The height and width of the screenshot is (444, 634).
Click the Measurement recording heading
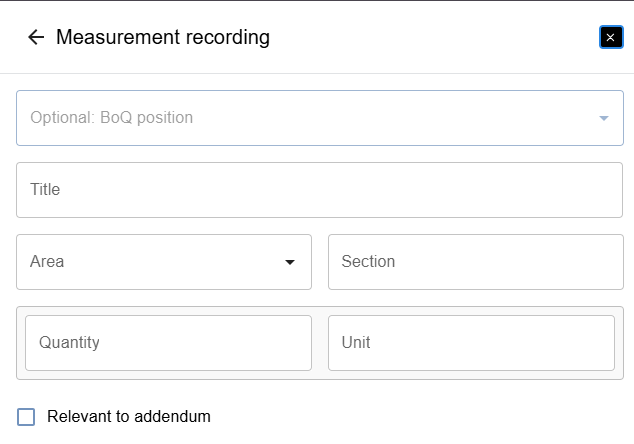point(163,37)
